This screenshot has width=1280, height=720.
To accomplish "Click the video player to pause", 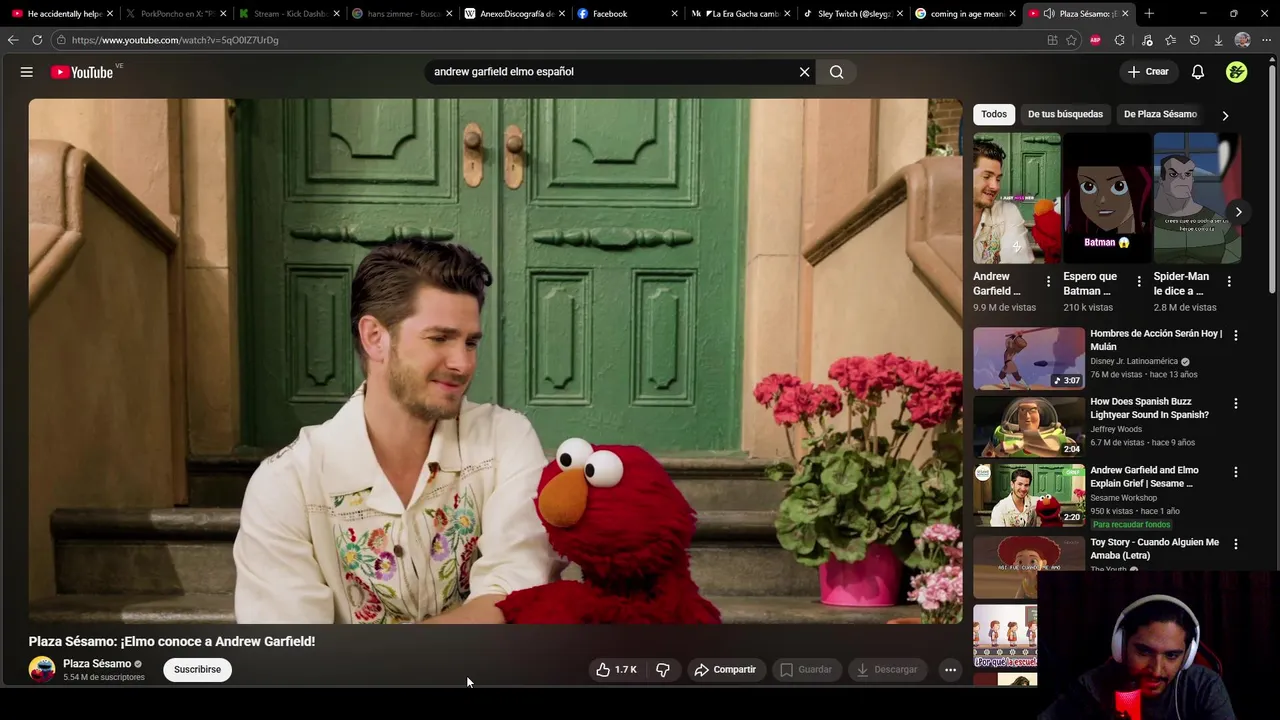I will tap(495, 361).
